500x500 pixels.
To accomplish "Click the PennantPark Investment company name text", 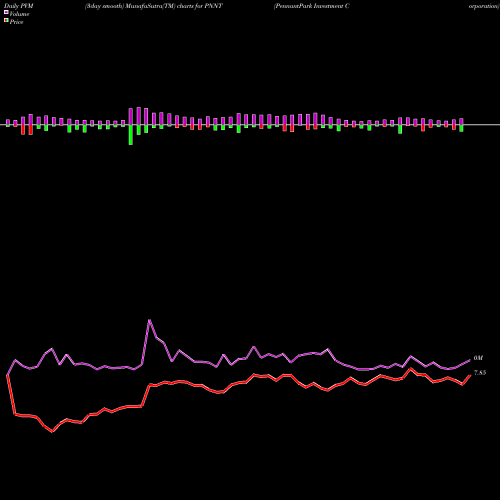I will (x=312, y=6).
